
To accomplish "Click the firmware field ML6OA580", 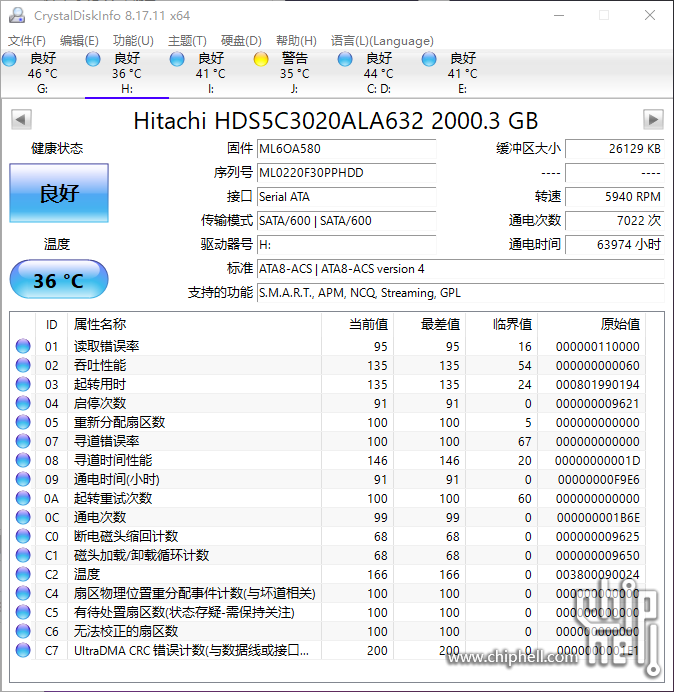I will point(347,149).
